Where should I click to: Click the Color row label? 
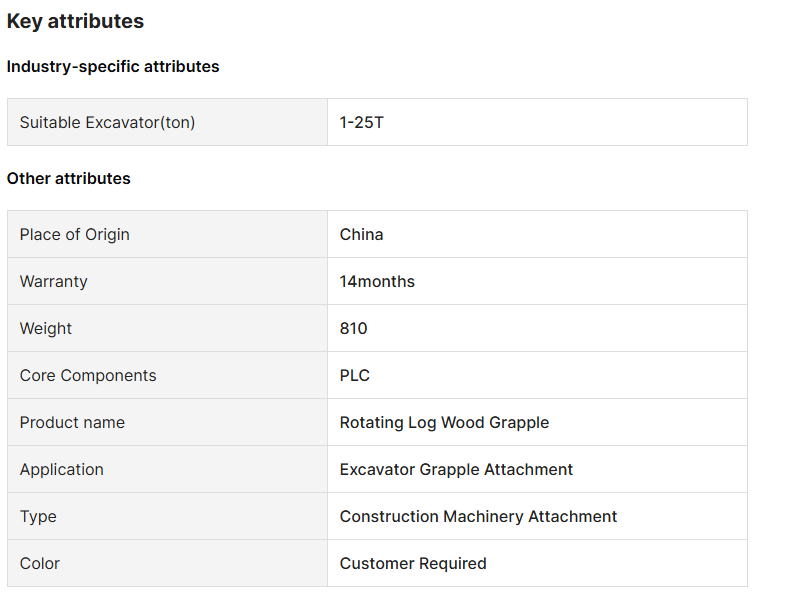click(x=40, y=564)
